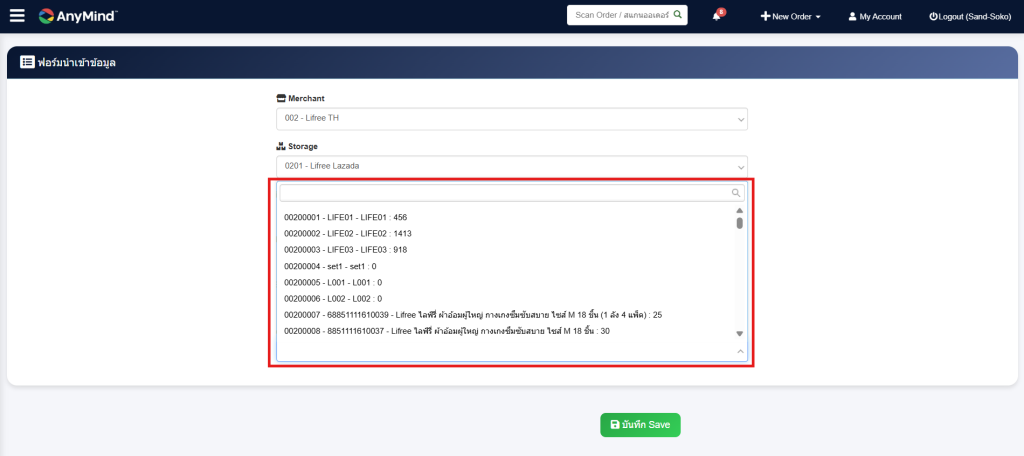Open the notifications bell
The image size is (1024, 456).
(x=717, y=16)
